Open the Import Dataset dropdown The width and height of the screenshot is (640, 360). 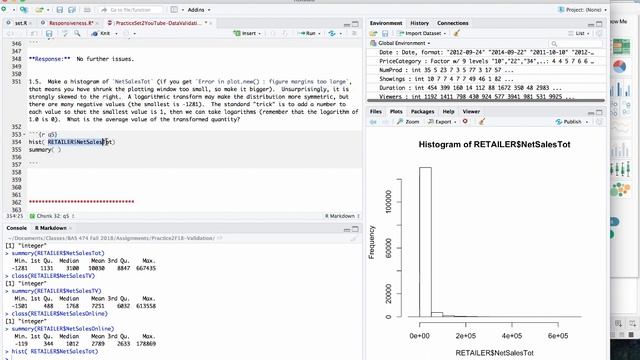click(422, 33)
